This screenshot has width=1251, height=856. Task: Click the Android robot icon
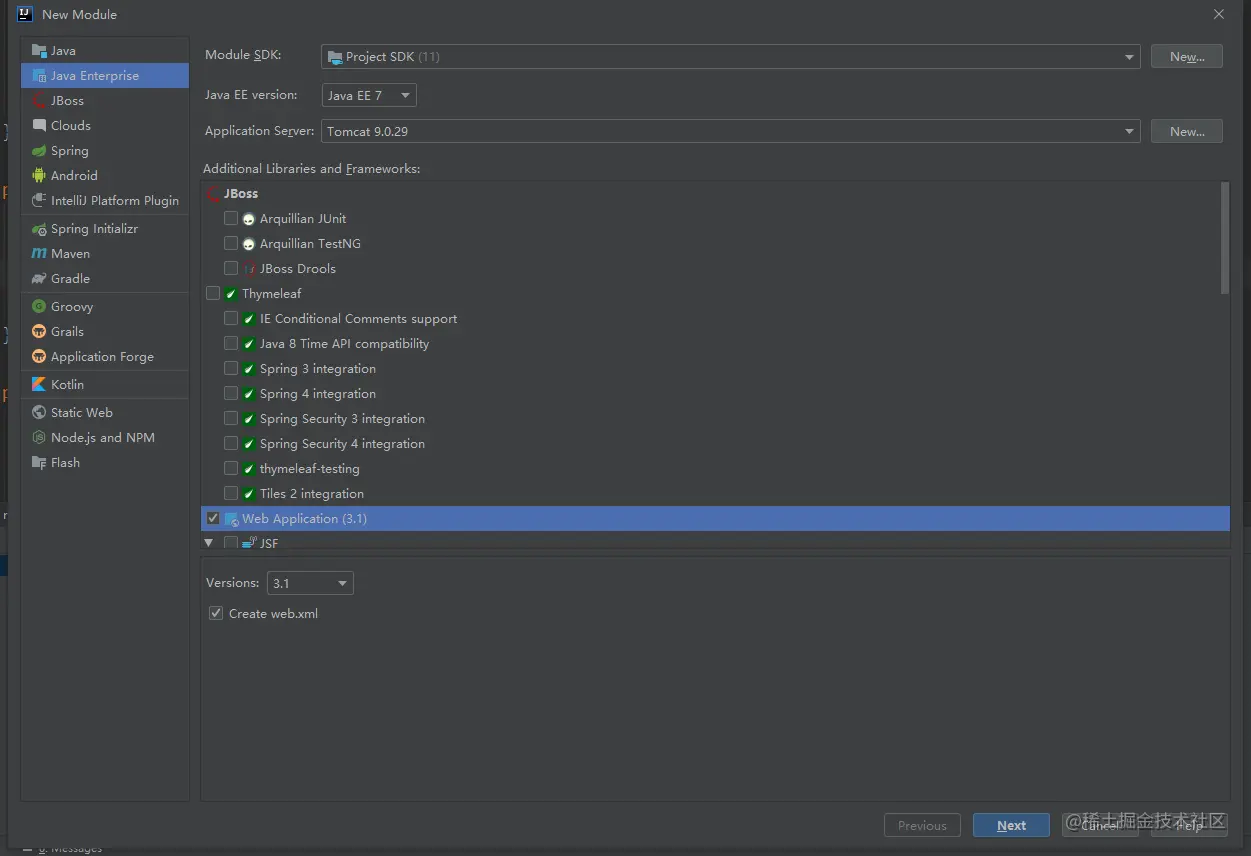[39, 175]
